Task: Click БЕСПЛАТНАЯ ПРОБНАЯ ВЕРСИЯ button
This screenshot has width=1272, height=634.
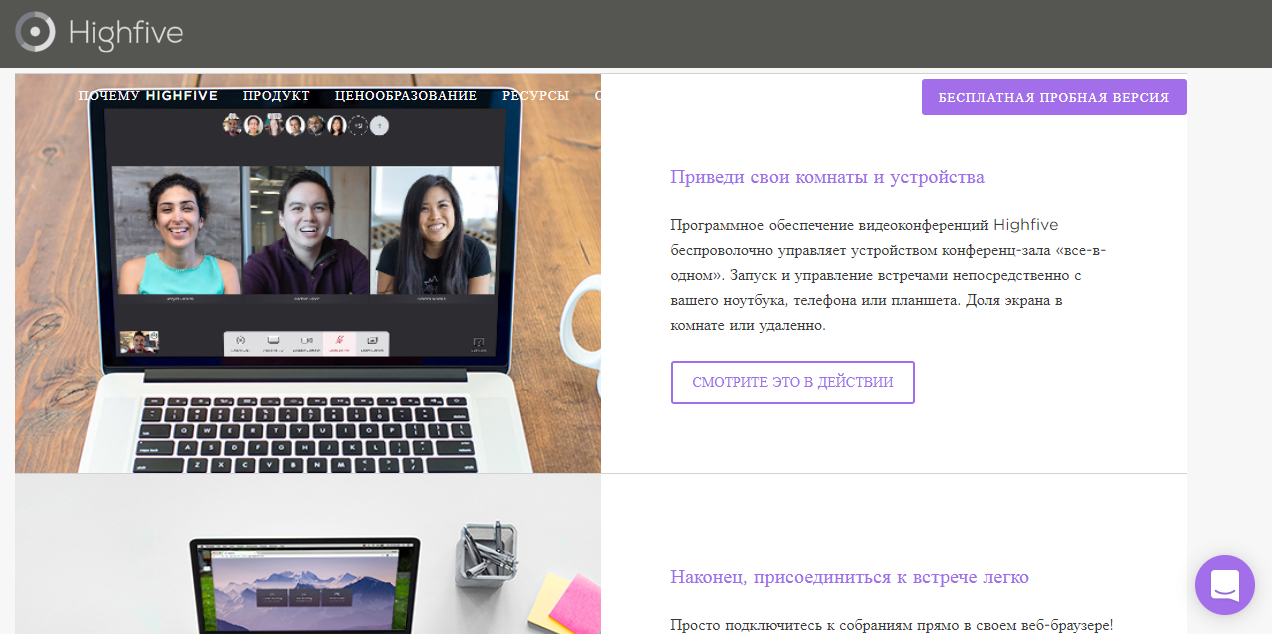Action: coord(1053,97)
